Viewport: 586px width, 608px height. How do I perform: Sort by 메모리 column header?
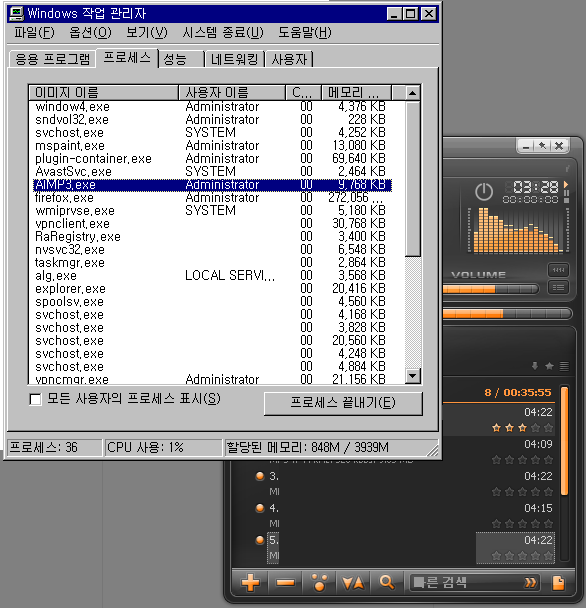tap(356, 93)
